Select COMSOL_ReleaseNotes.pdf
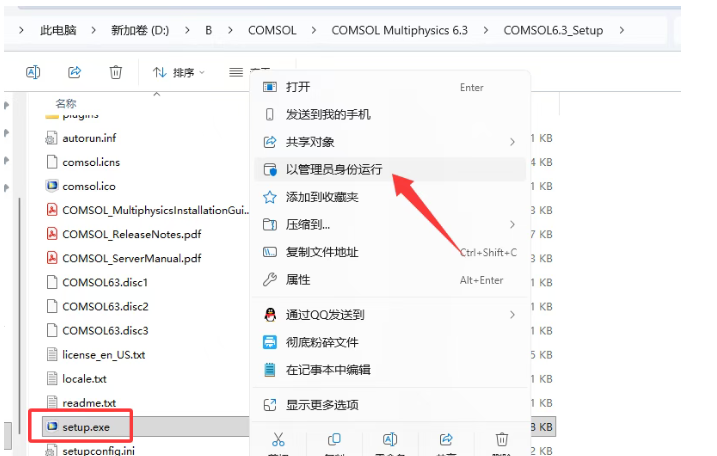Viewport: 717px width, 456px height. tap(132, 234)
